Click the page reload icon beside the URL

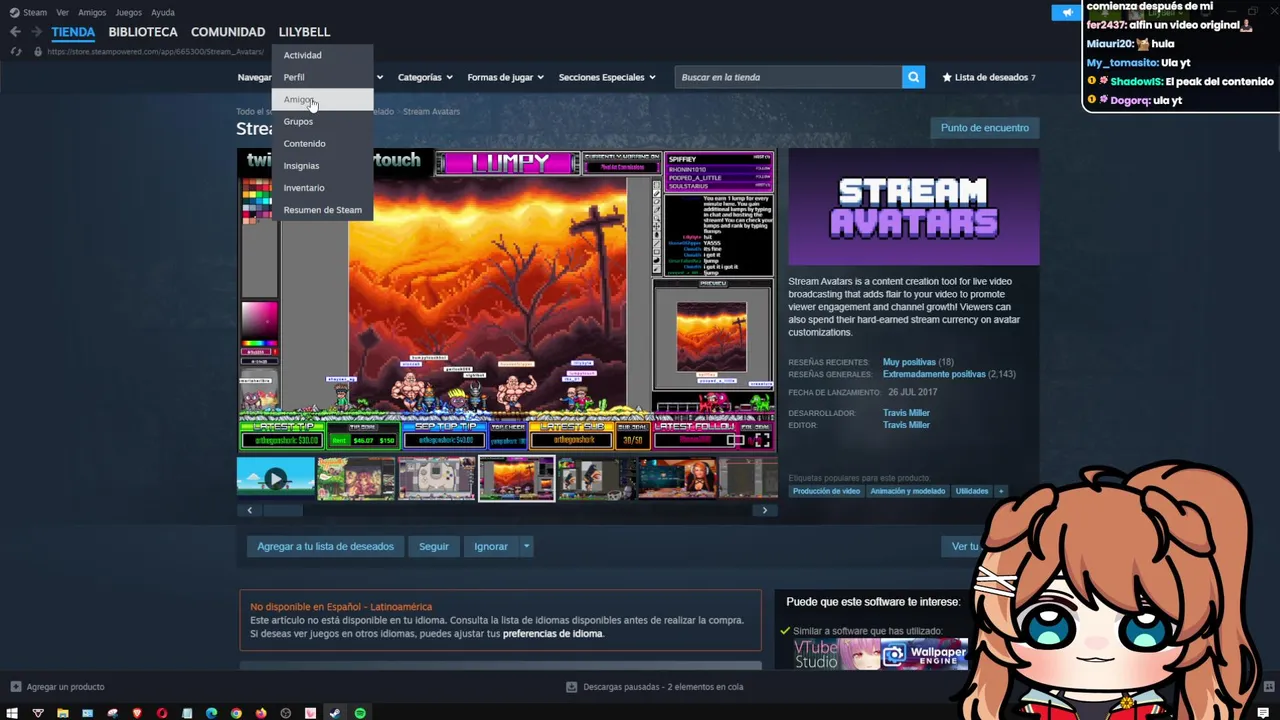16,51
